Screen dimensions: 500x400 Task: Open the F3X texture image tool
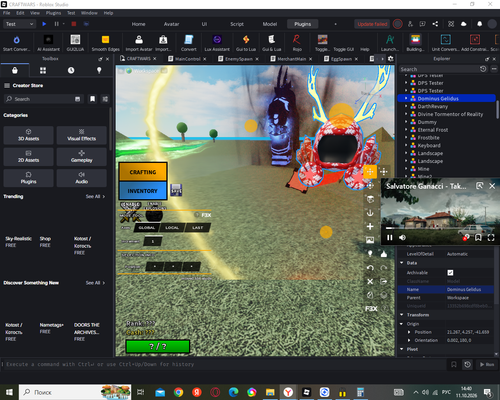[370, 240]
